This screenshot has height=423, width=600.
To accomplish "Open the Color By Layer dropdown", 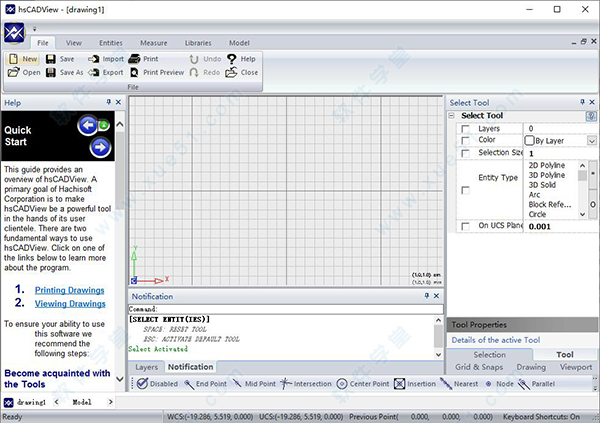I will 592,141.
